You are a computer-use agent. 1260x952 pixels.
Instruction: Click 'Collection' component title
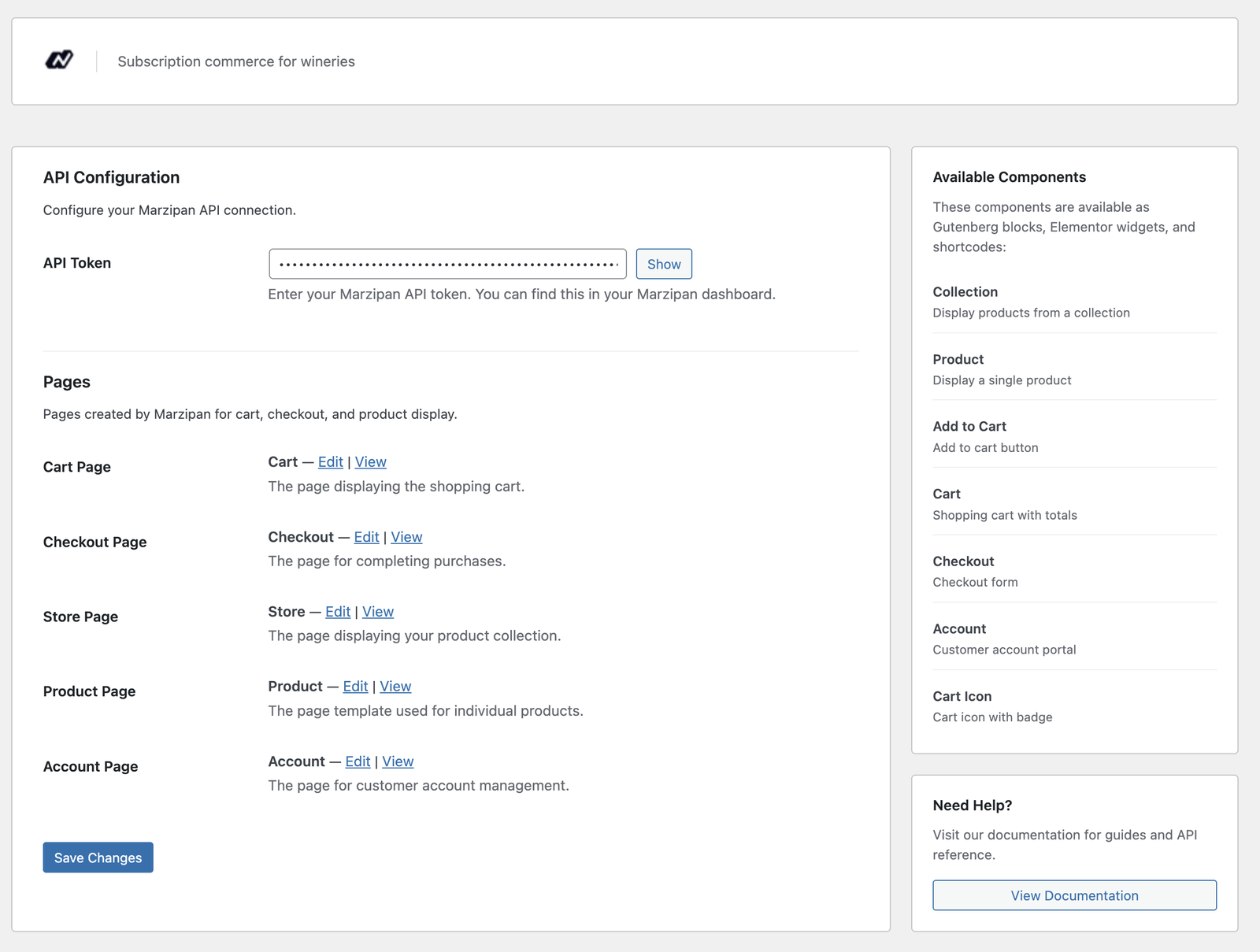tap(965, 292)
